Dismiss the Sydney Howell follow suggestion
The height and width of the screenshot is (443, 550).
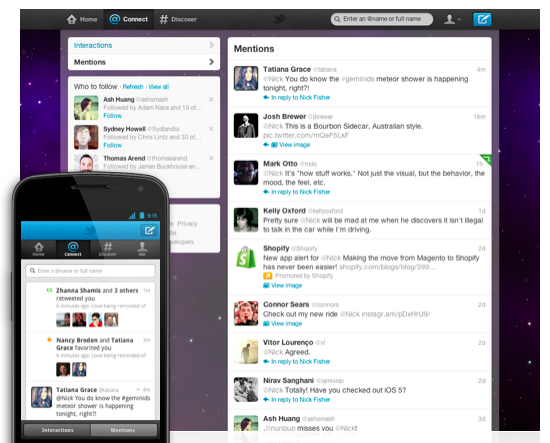211,129
